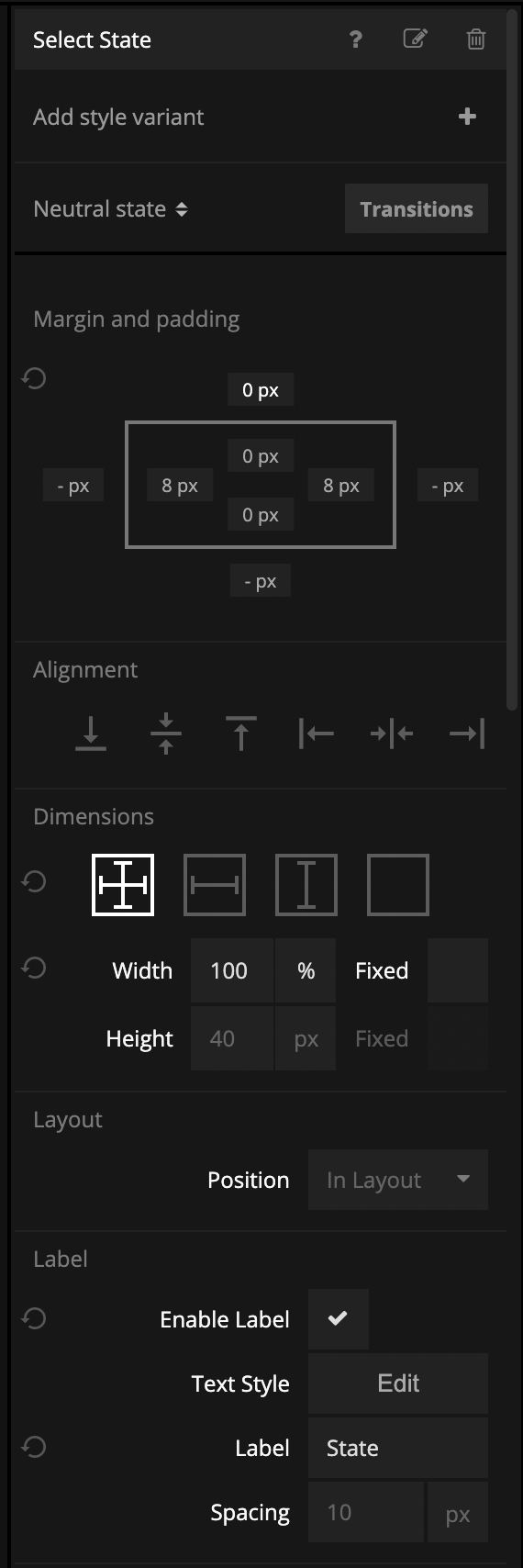523x1568 pixels.
Task: Align element to bottom
Action: [91, 734]
